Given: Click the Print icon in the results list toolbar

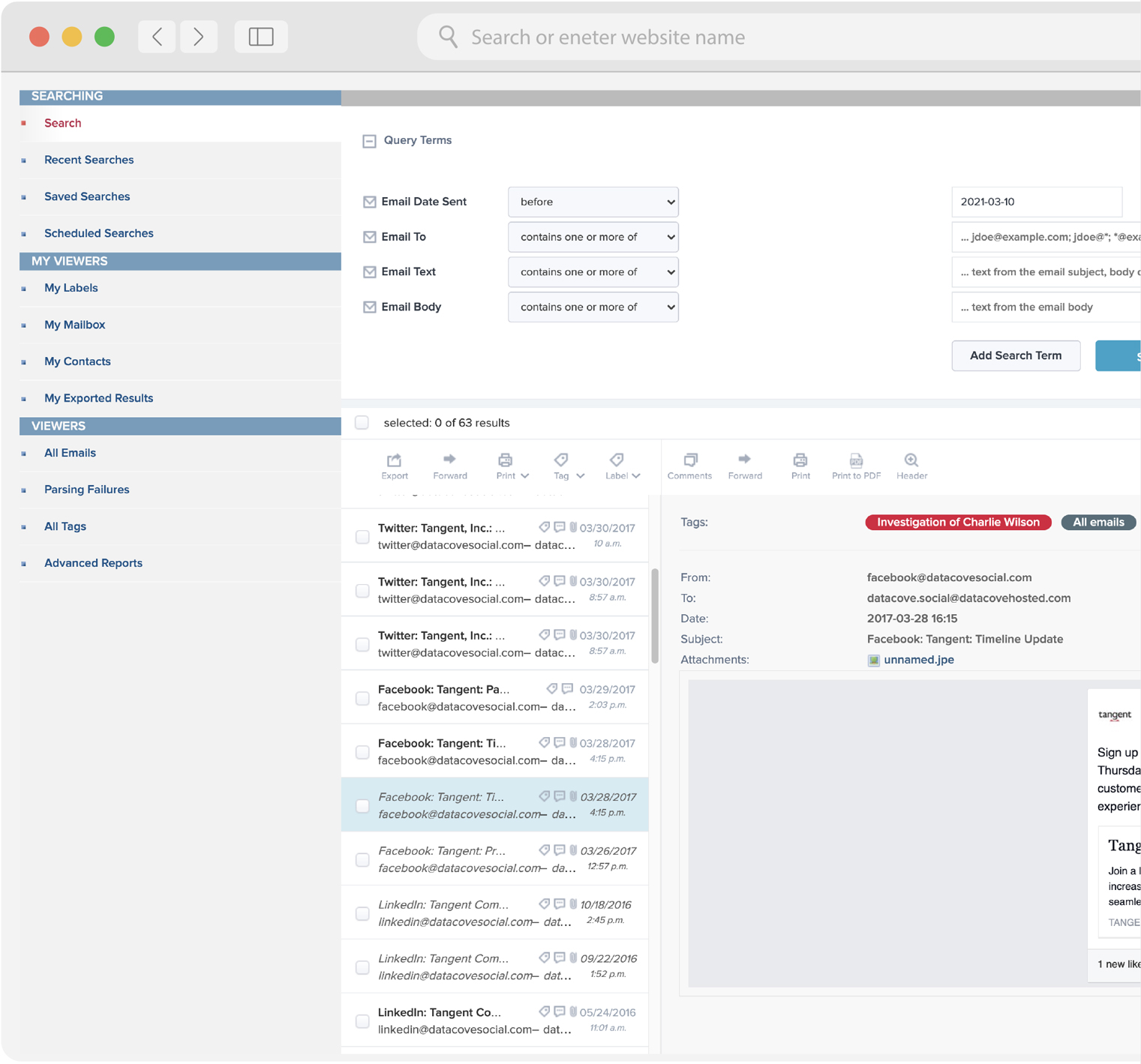Looking at the screenshot, I should tap(505, 460).
